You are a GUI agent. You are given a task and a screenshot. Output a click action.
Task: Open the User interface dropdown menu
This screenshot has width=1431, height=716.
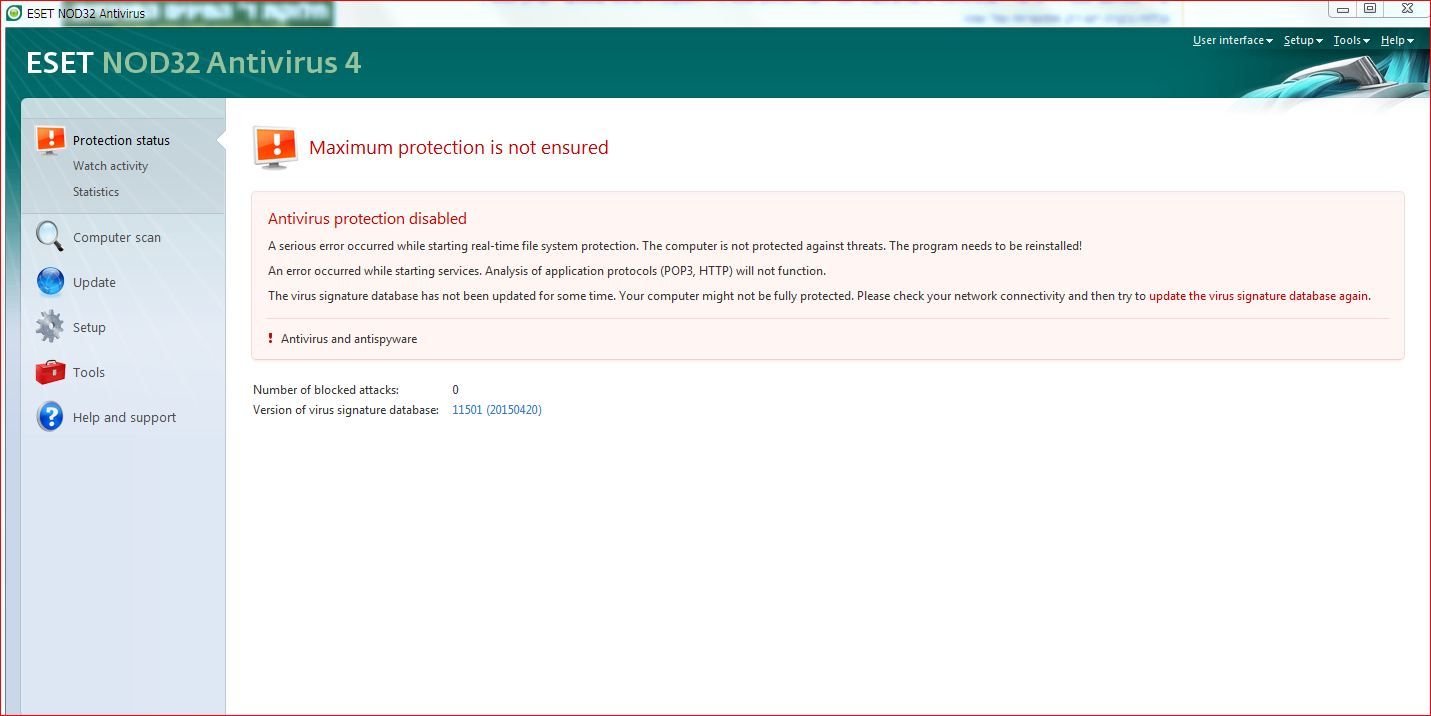[x=1232, y=40]
